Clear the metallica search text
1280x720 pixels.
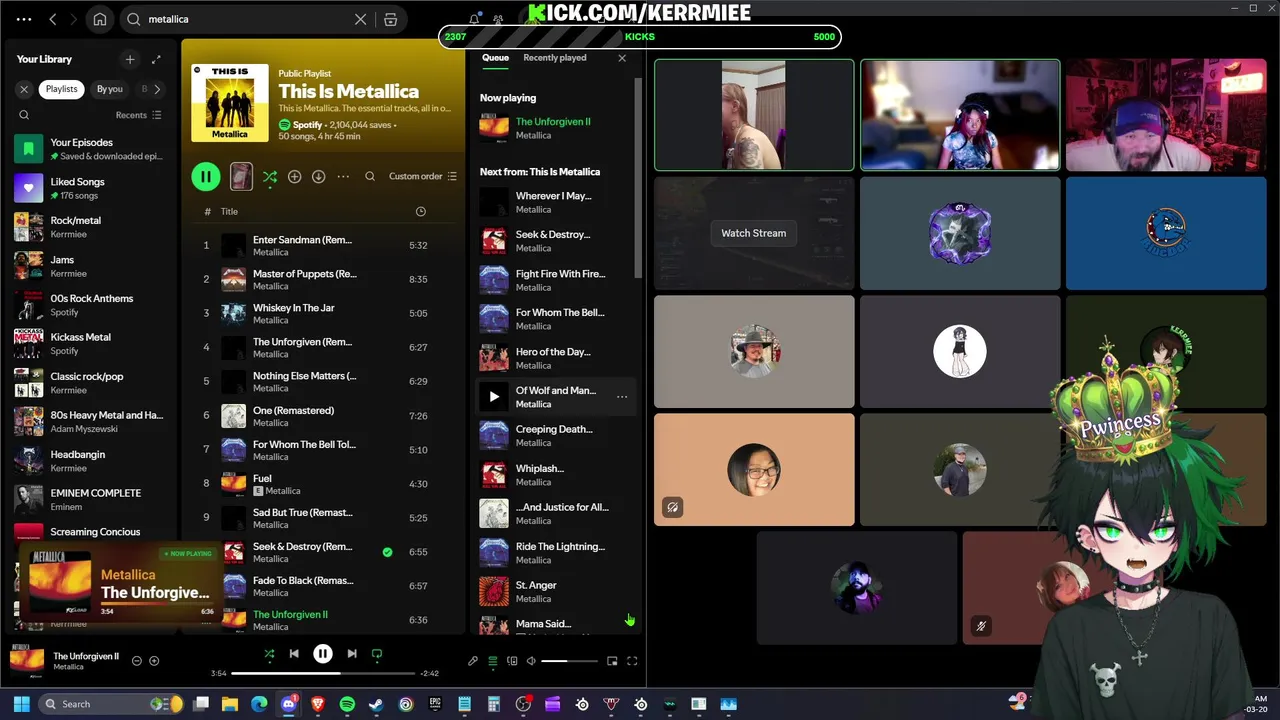[x=361, y=19]
